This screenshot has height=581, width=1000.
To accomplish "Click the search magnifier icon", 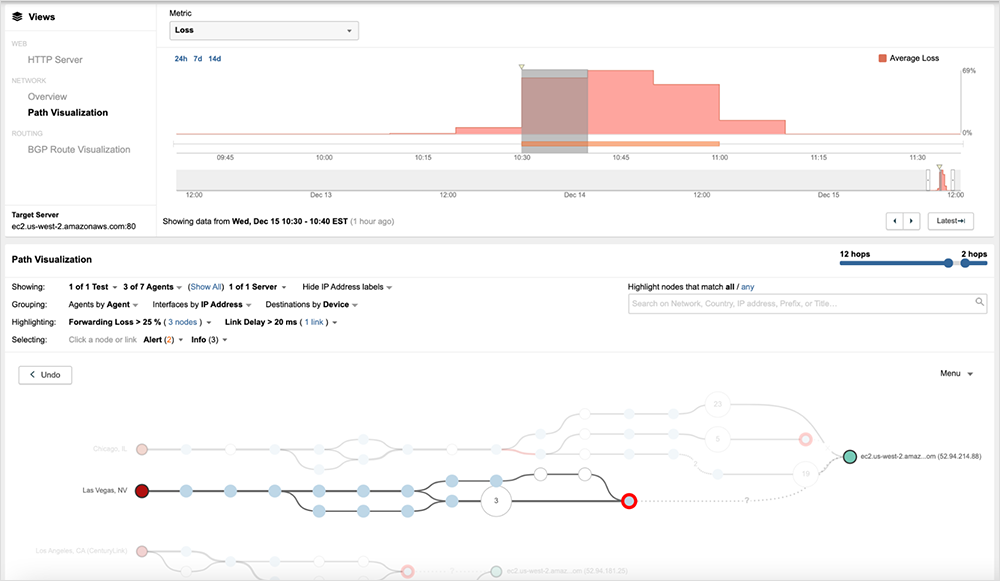I will [x=980, y=302].
